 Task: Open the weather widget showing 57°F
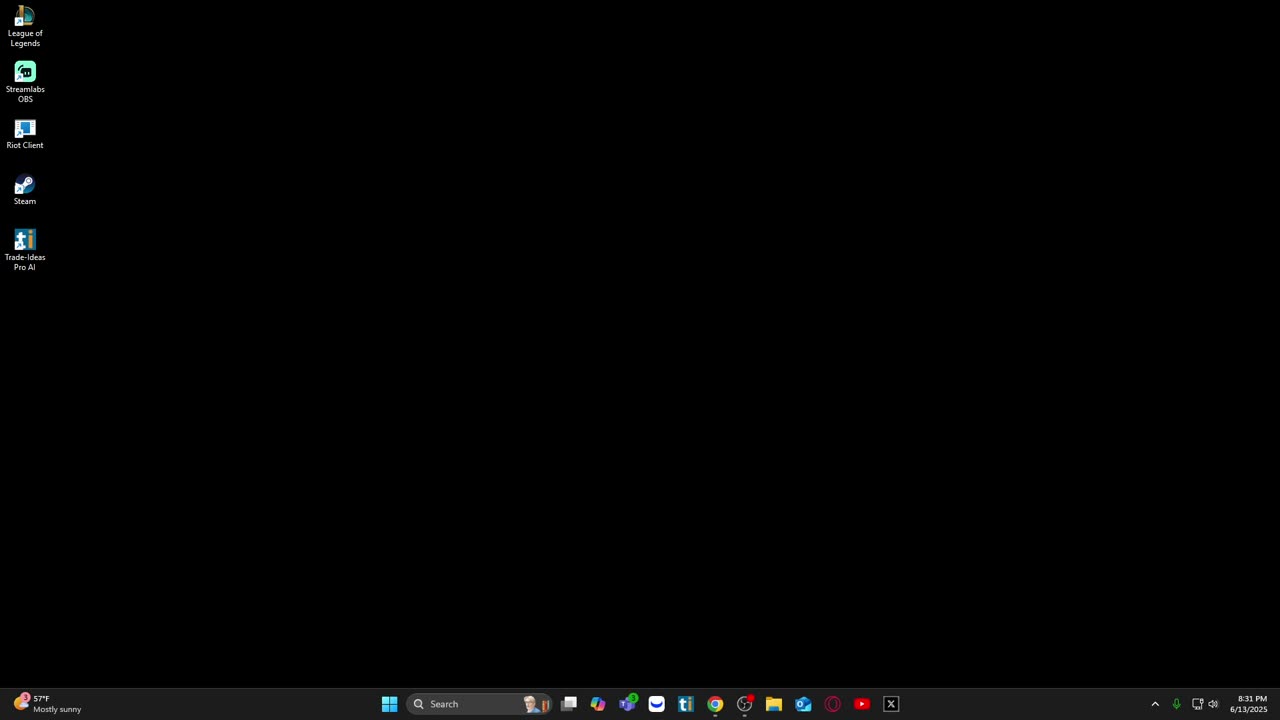click(48, 704)
